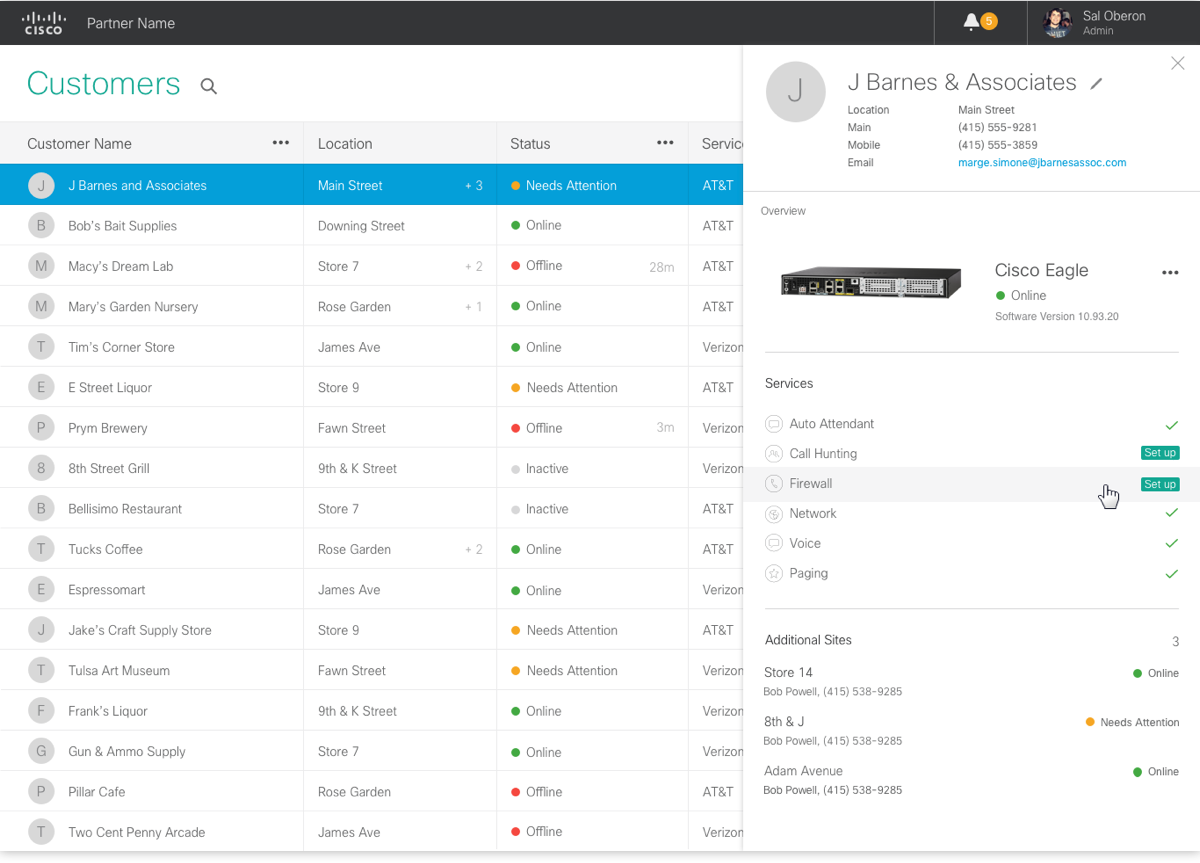Close the customer detail panel

(x=1177, y=63)
